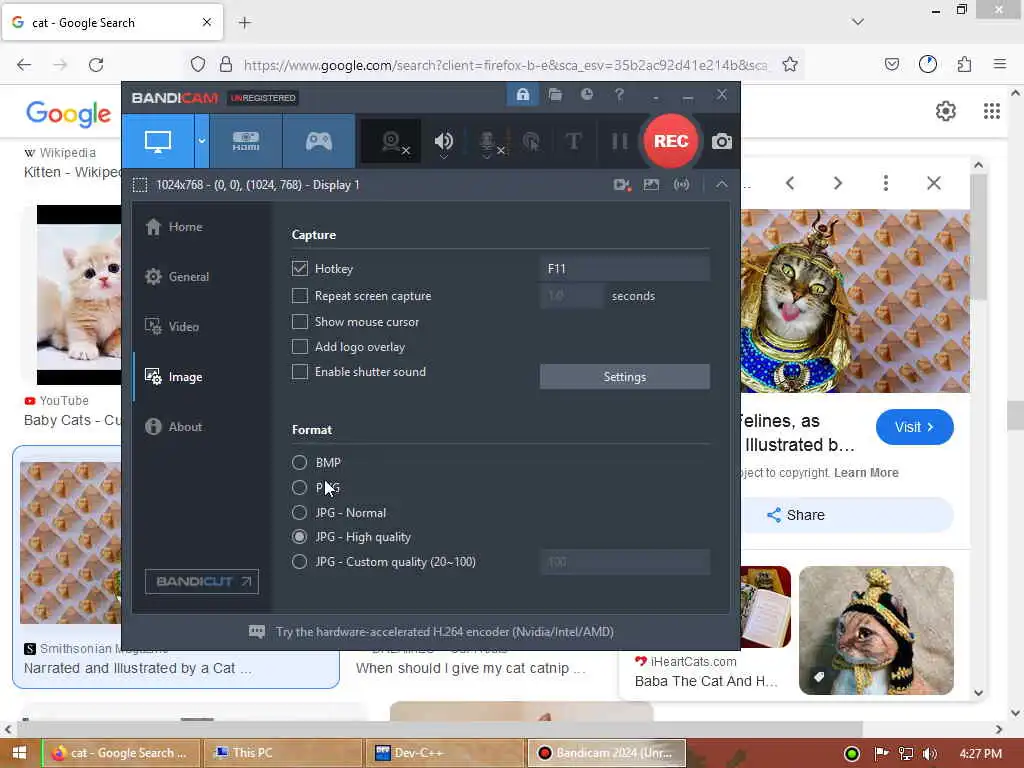This screenshot has height=768, width=1024.
Task: Toggle webcam overlay icon
Action: (x=391, y=141)
